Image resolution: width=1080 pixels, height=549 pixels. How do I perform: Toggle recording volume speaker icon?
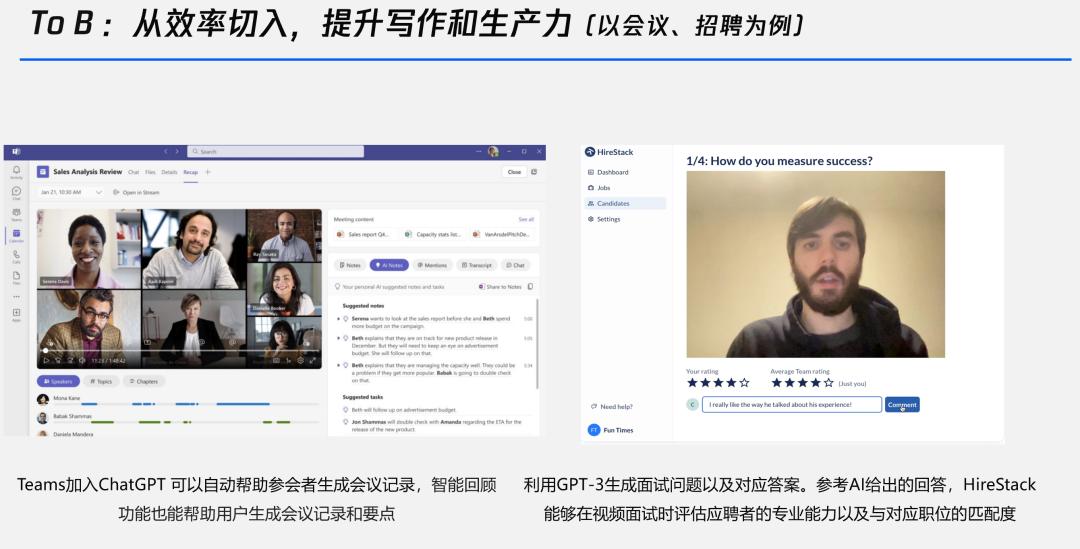81,360
